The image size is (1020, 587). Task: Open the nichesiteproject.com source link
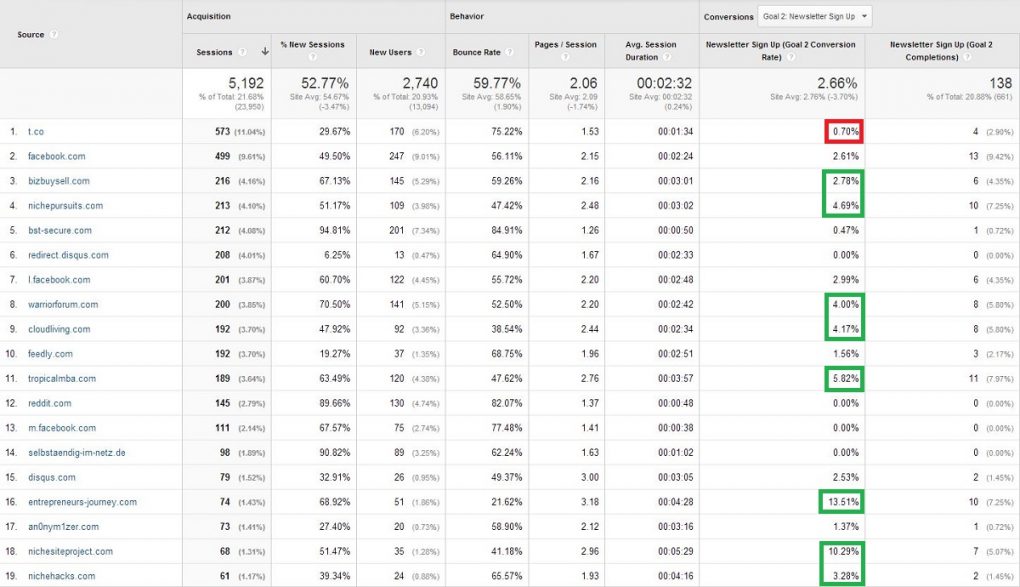pyautogui.click(x=70, y=552)
